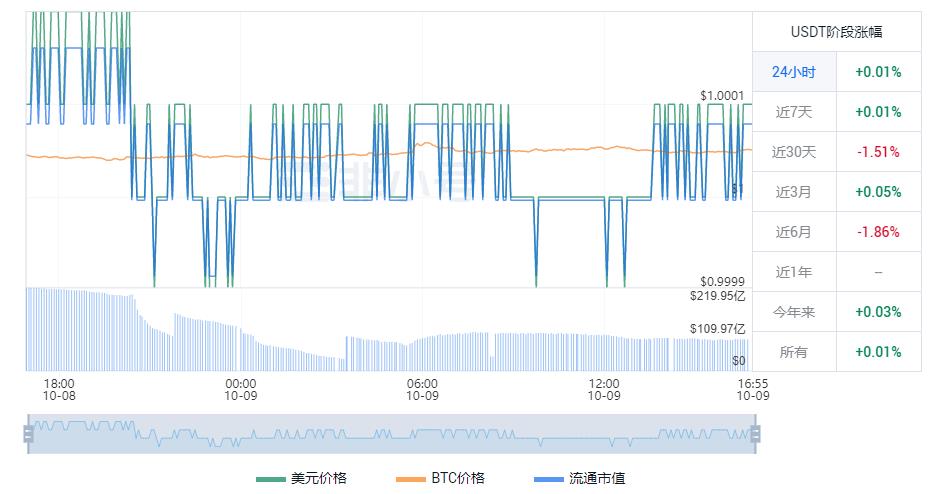Click the green 美元价格 legend color marker
The height and width of the screenshot is (494, 945).
point(271,480)
